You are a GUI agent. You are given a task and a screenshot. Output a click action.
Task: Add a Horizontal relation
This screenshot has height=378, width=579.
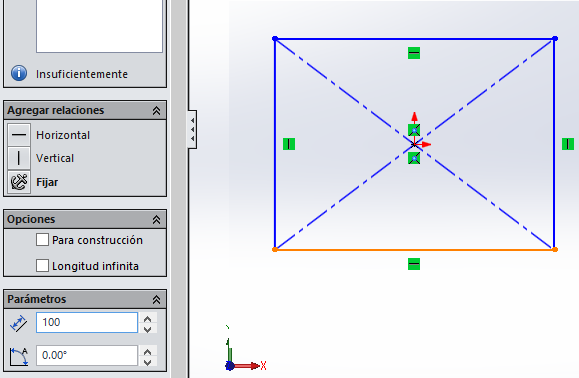point(63,135)
